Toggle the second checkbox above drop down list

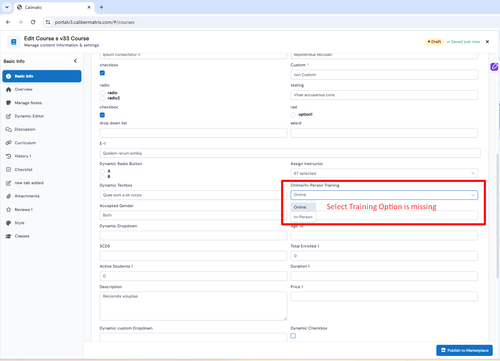(102, 115)
